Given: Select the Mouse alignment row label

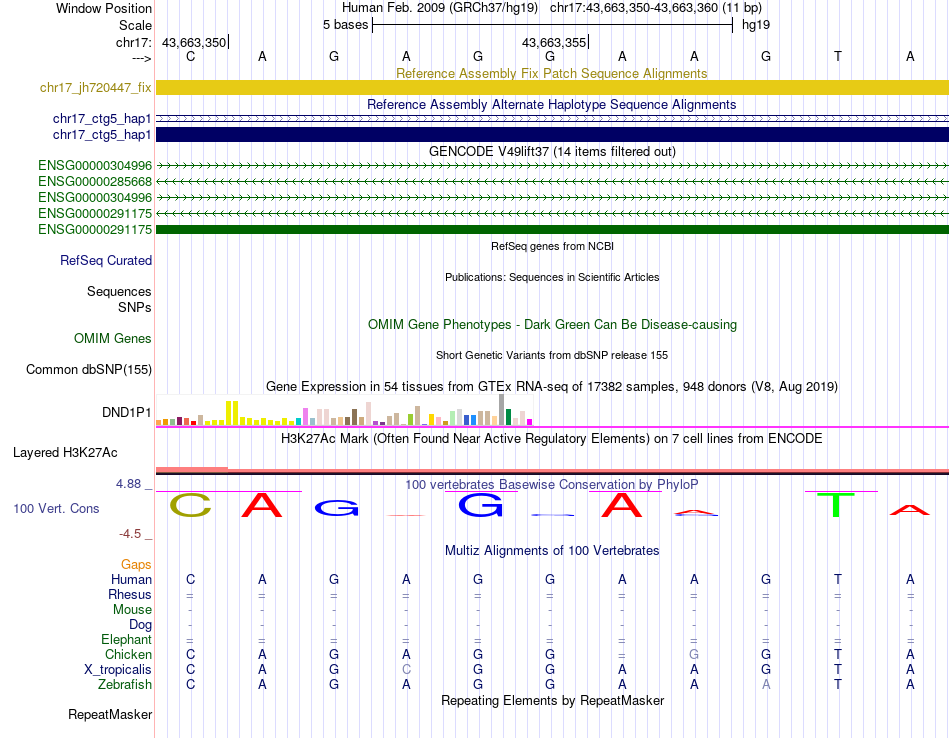Looking at the screenshot, I should tap(132, 610).
